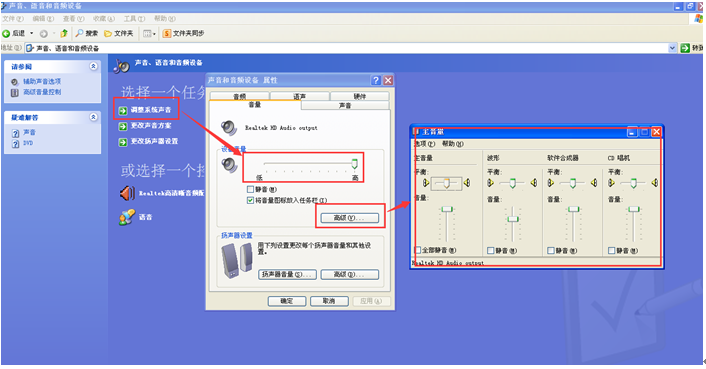Open the address bar dropdown arrow
Viewport: 706px width, 369px height.
coord(672,48)
